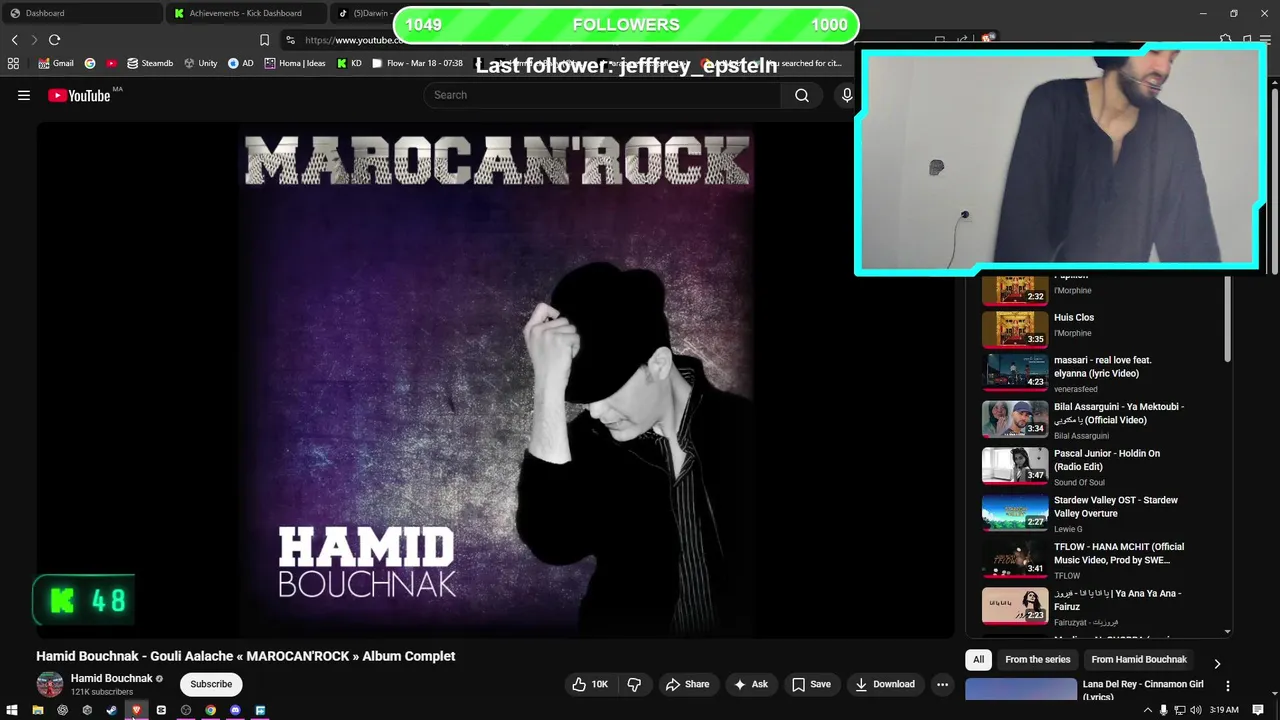Reload the current YouTube page
The image size is (1280, 720).
pos(54,40)
